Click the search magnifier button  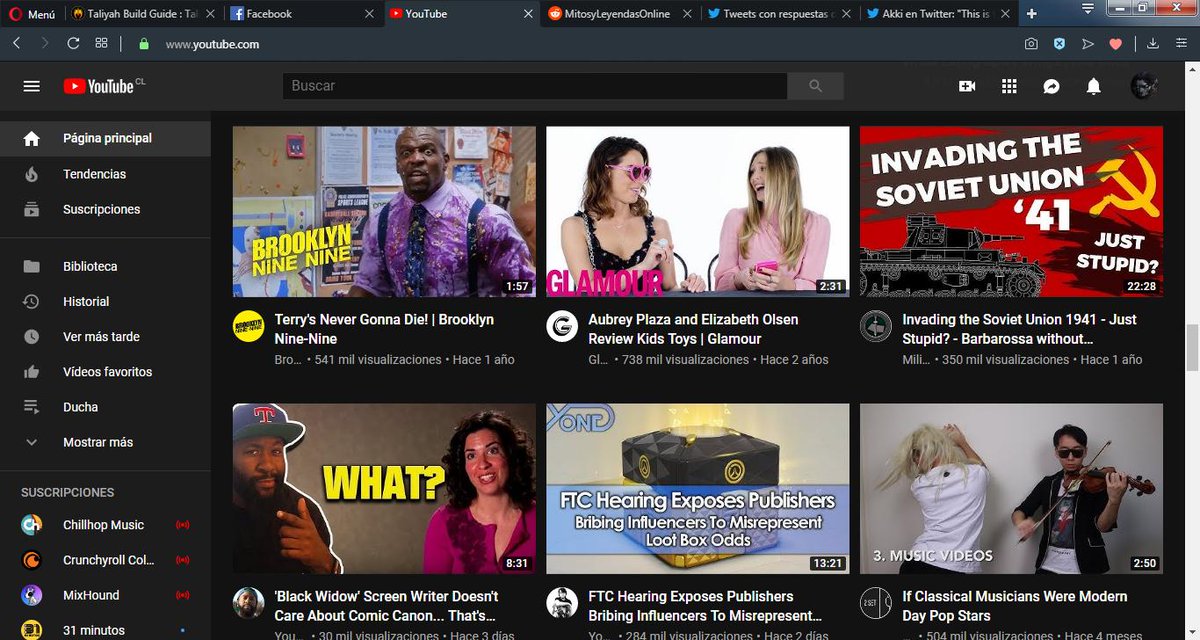tap(816, 86)
